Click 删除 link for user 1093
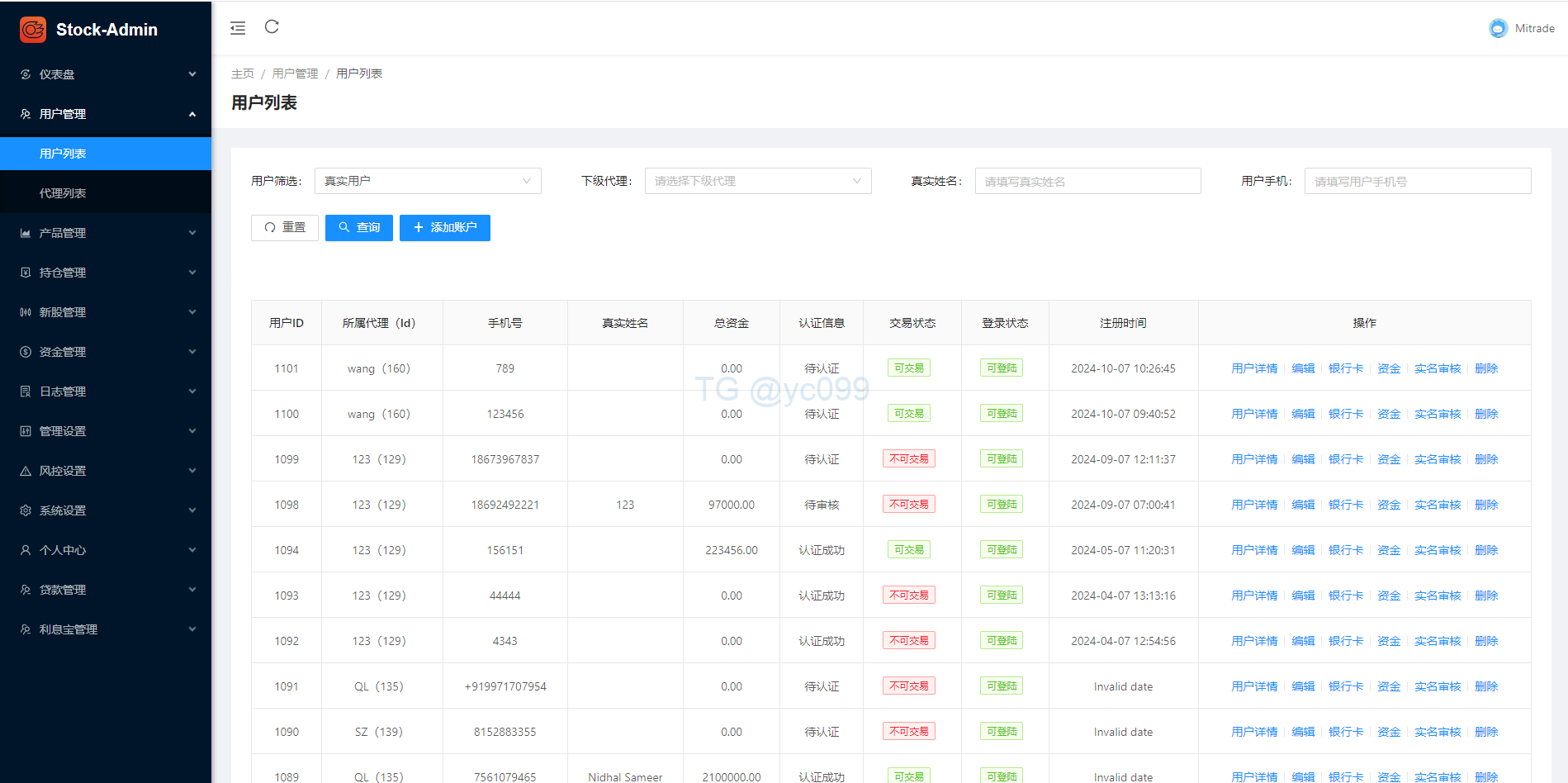The image size is (1568, 783). click(1485, 596)
